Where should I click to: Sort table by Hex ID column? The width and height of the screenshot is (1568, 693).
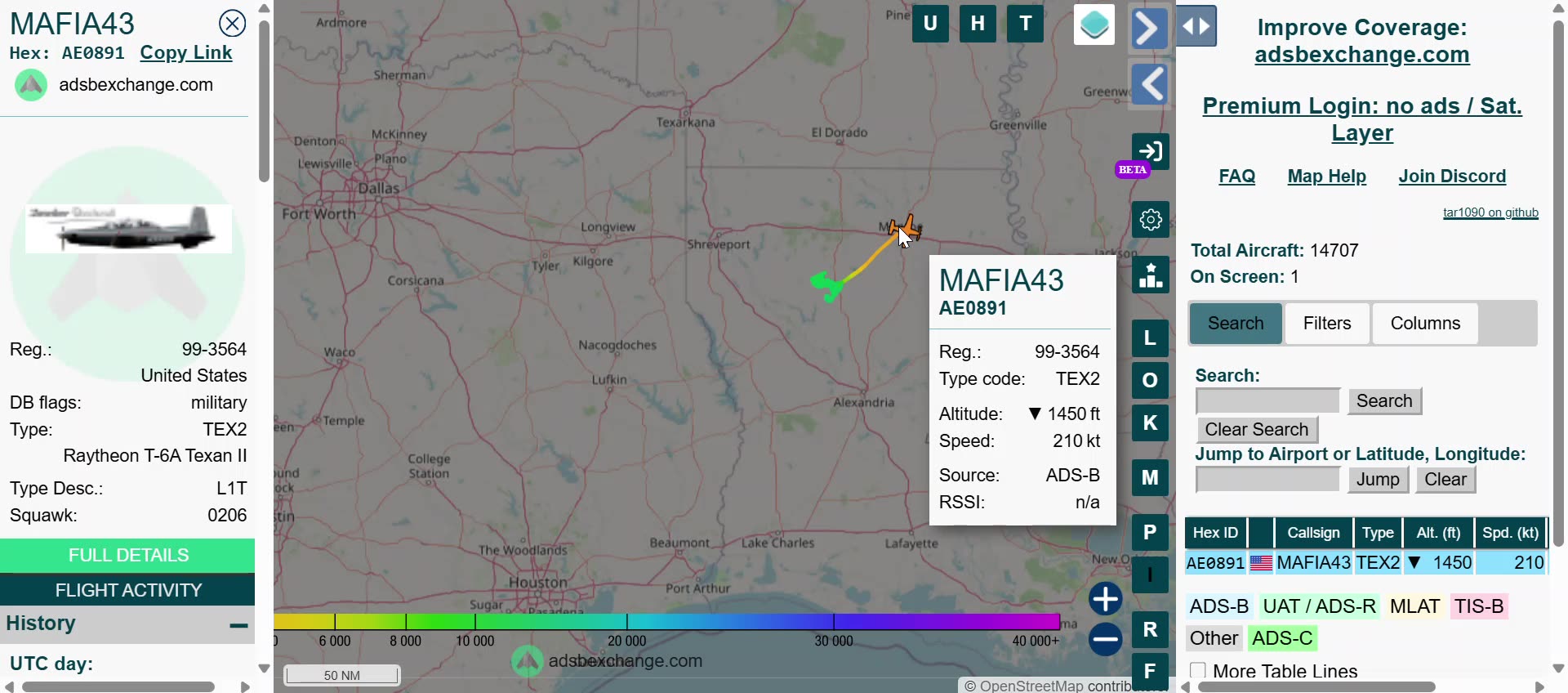(x=1215, y=533)
